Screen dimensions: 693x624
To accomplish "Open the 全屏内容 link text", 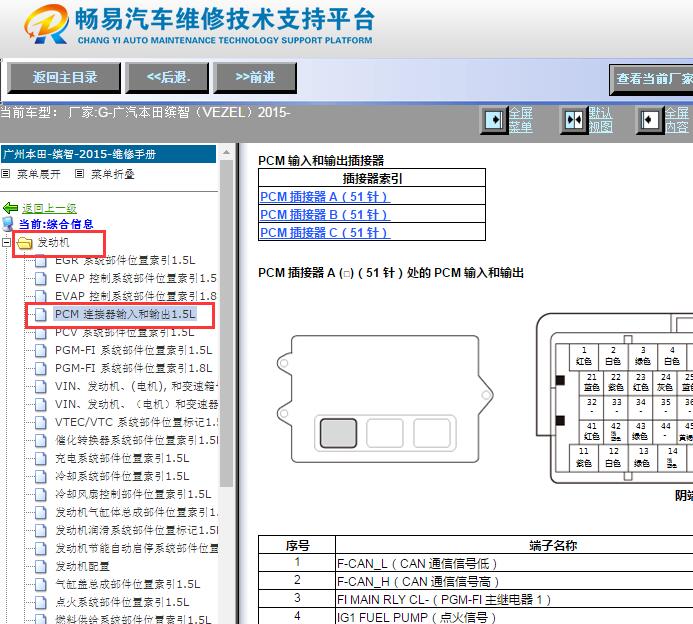I will coord(677,120).
